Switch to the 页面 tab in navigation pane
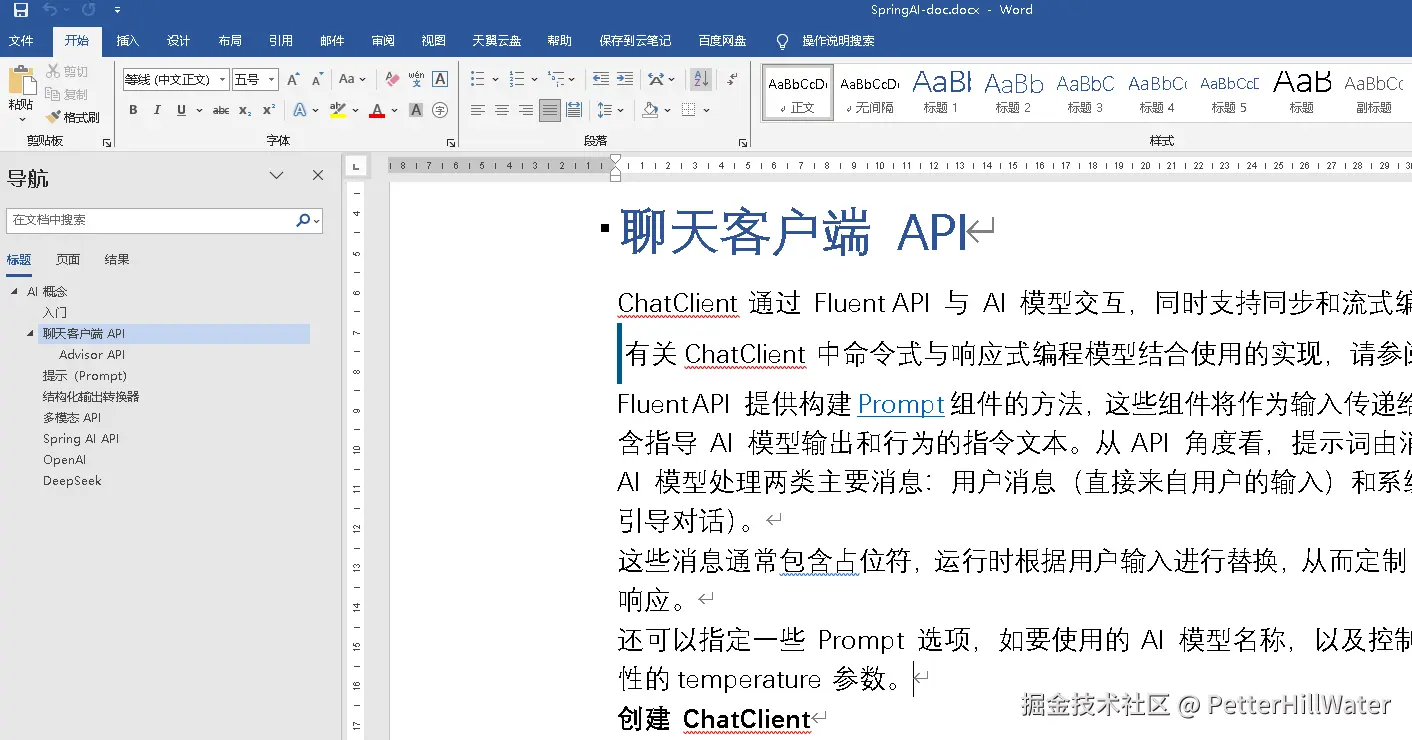This screenshot has height=740, width=1412. tap(68, 260)
